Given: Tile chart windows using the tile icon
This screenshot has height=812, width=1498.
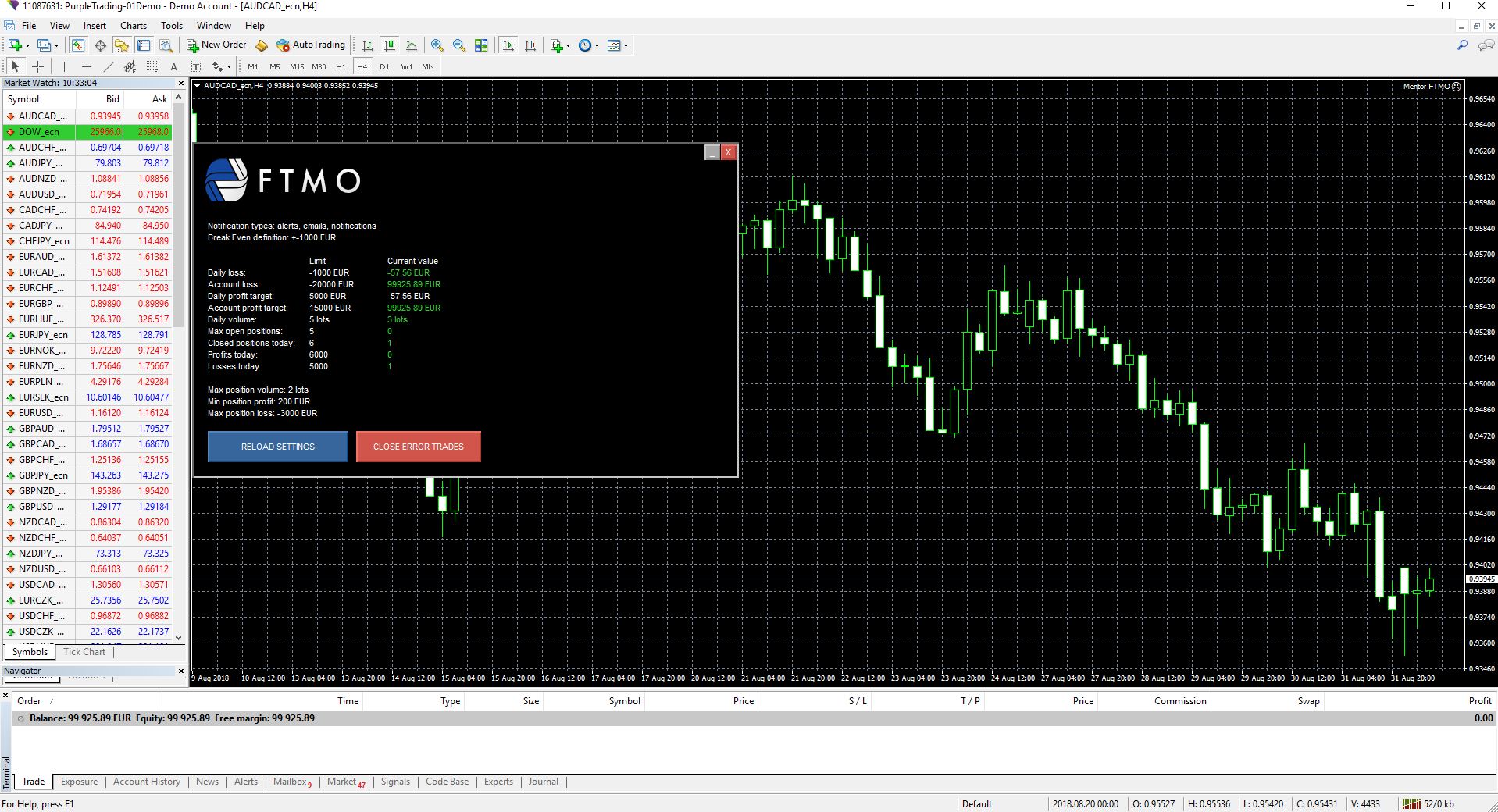Looking at the screenshot, I should point(481,45).
